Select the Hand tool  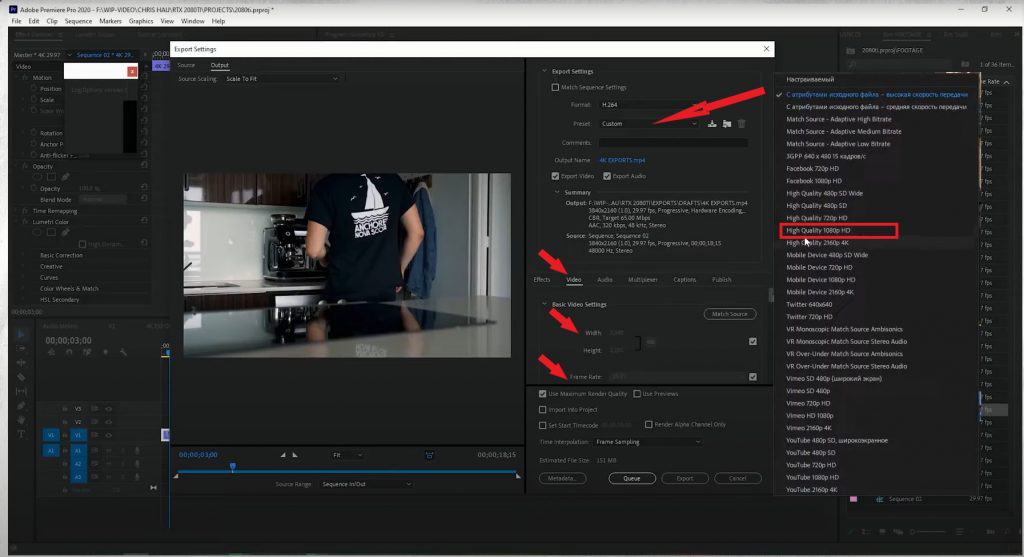click(x=21, y=420)
